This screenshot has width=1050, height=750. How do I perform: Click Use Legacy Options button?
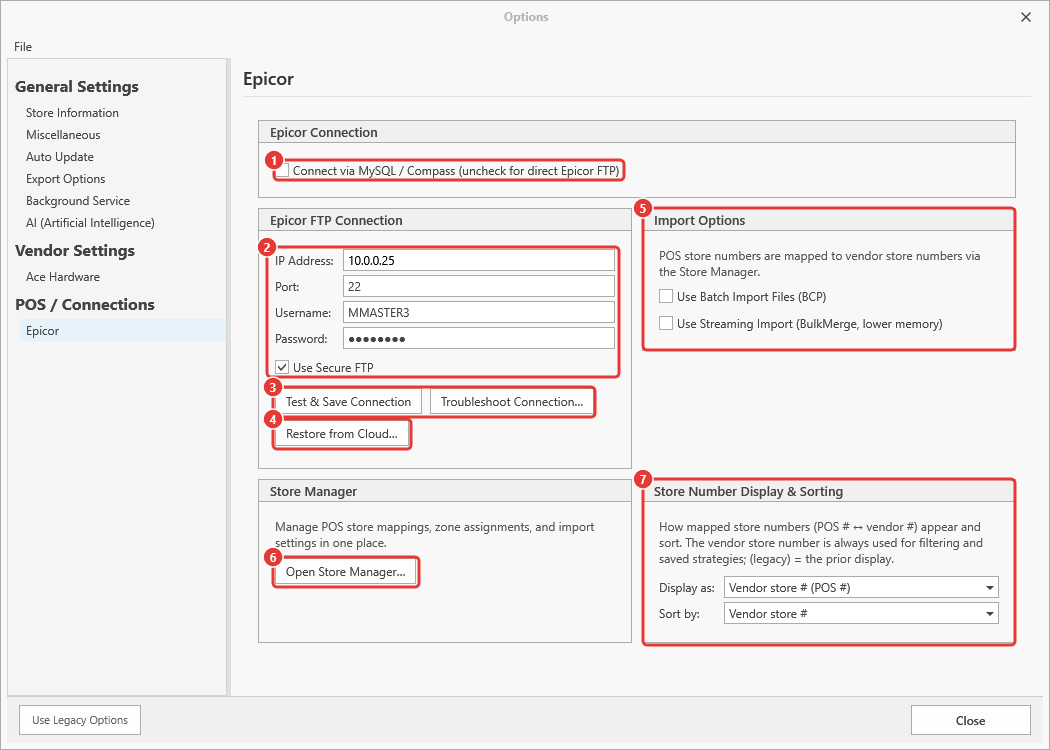[x=80, y=720]
